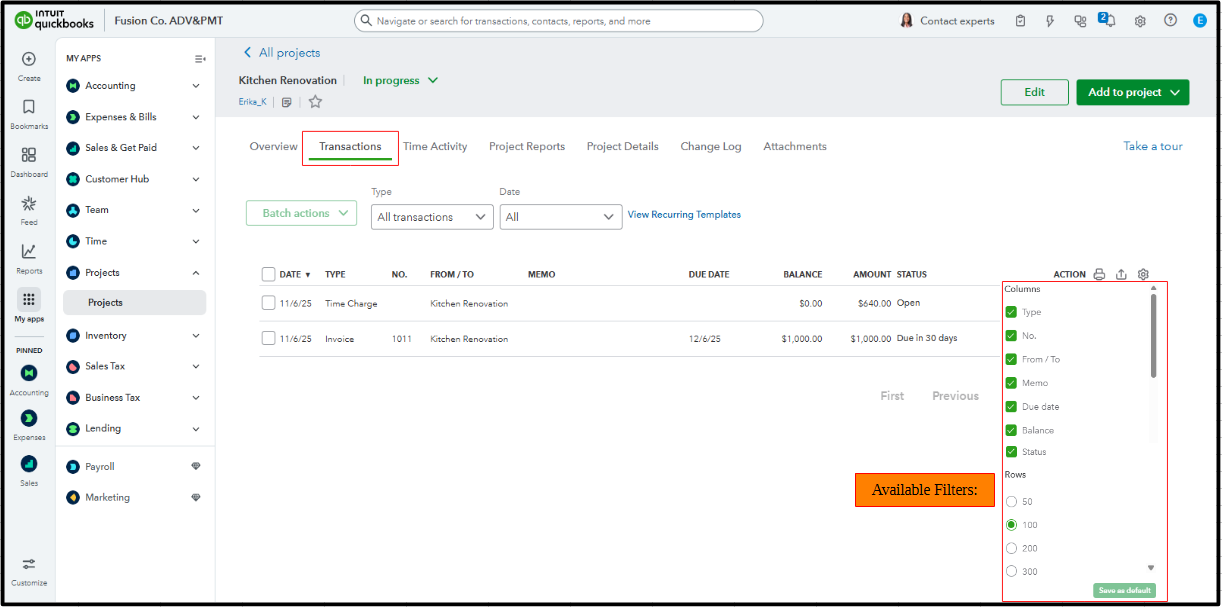Select the 50 rows radio option
Image resolution: width=1222 pixels, height=607 pixels.
pos(1011,502)
